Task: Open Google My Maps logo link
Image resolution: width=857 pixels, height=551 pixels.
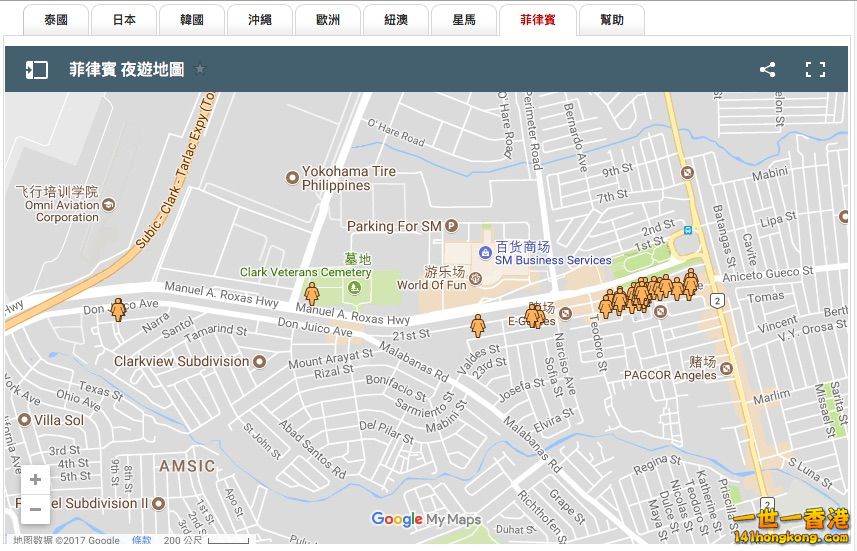Action: tap(426, 519)
